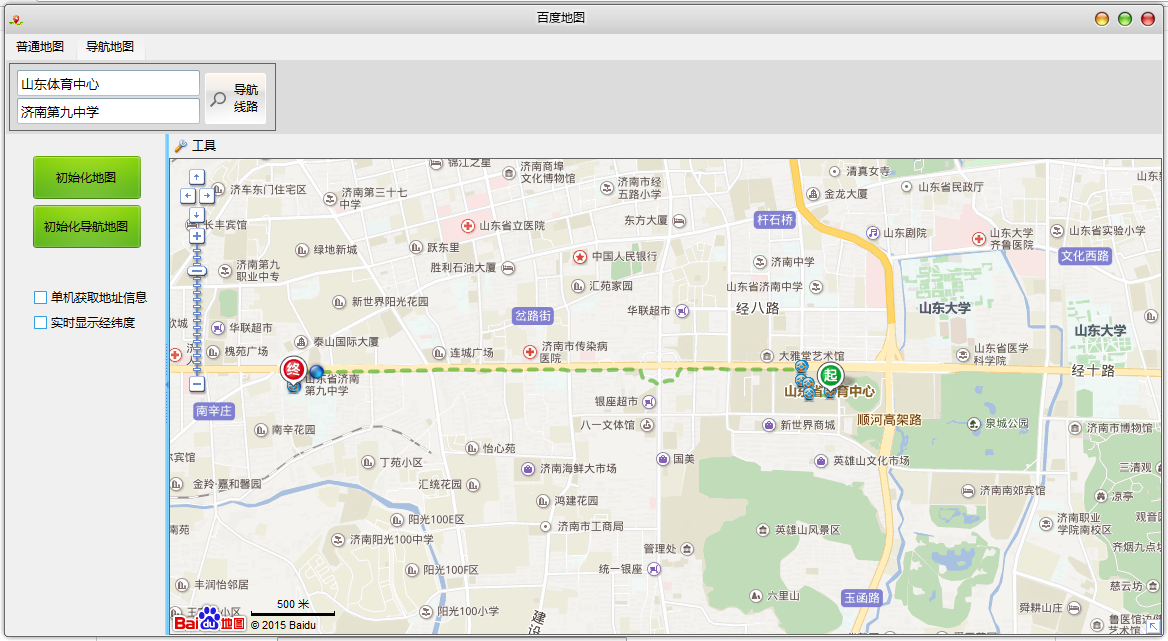Click the blue waypoint dot near destination
Viewport: 1168px width, 641px height.
coord(317,371)
